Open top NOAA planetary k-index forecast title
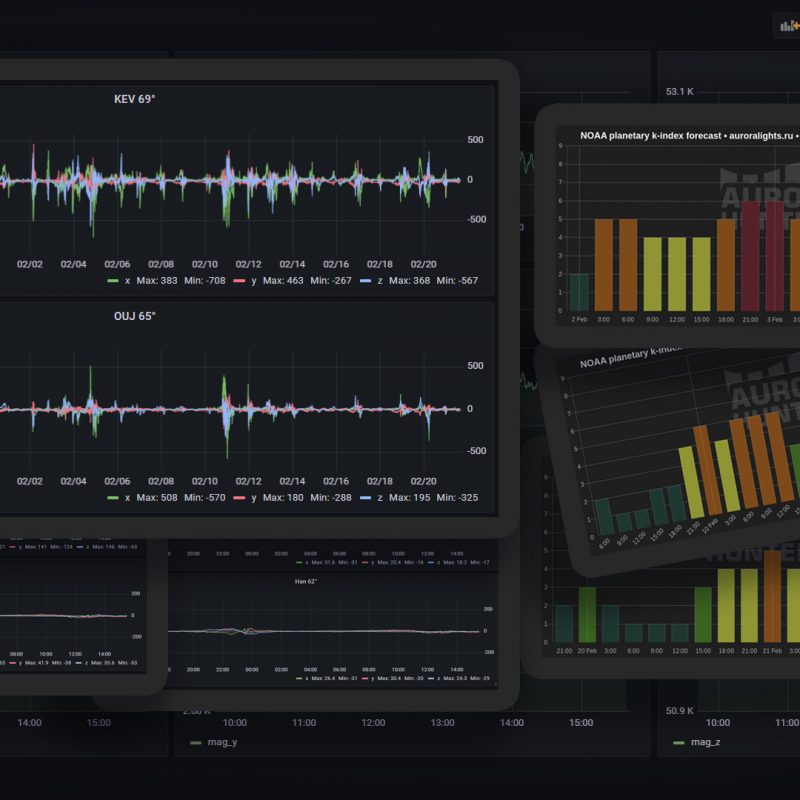The height and width of the screenshot is (800, 800). [688, 134]
